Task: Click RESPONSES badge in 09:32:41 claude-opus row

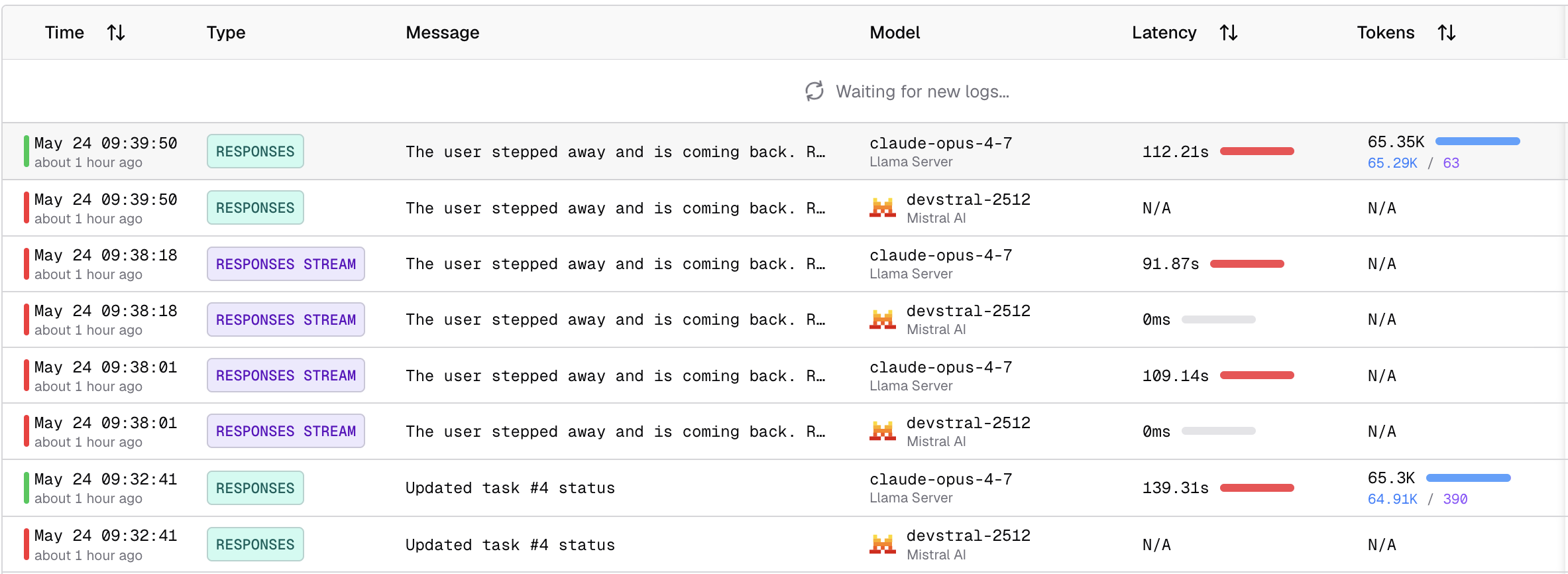Action: tap(255, 488)
